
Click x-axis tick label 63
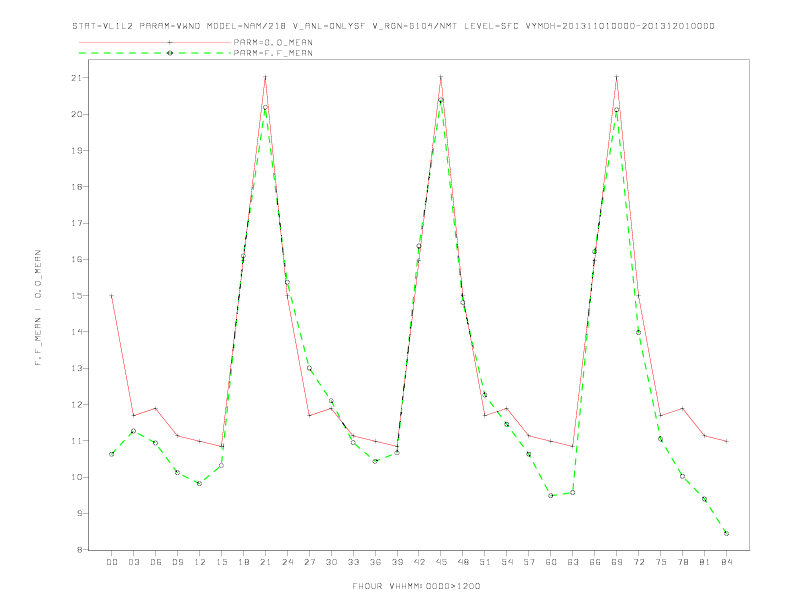point(573,562)
